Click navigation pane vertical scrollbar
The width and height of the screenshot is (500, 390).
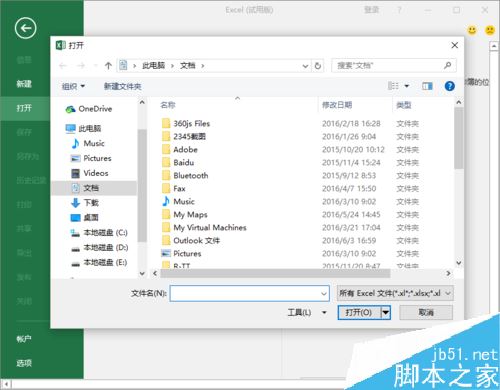coord(142,185)
